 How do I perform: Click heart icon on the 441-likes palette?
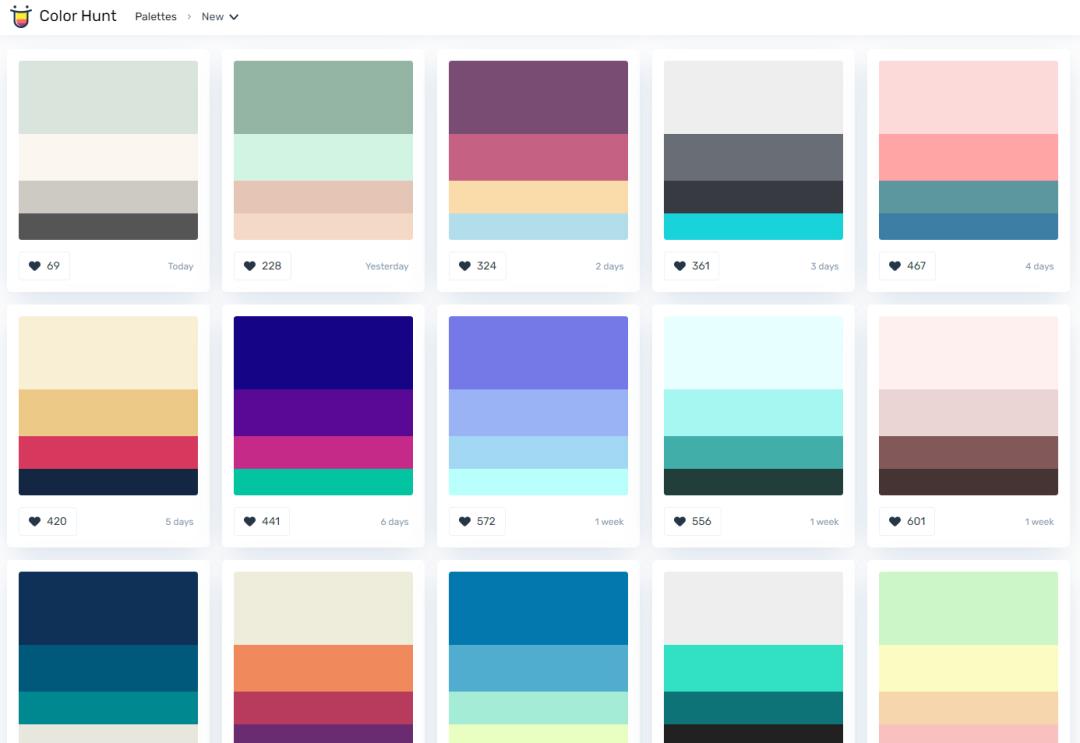point(250,521)
